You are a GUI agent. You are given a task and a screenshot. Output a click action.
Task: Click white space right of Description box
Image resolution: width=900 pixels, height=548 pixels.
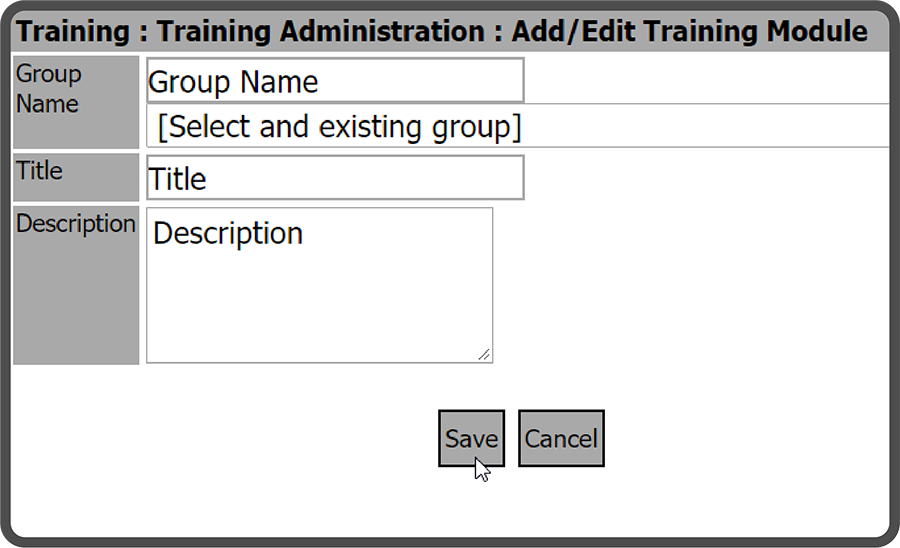[x=690, y=285]
